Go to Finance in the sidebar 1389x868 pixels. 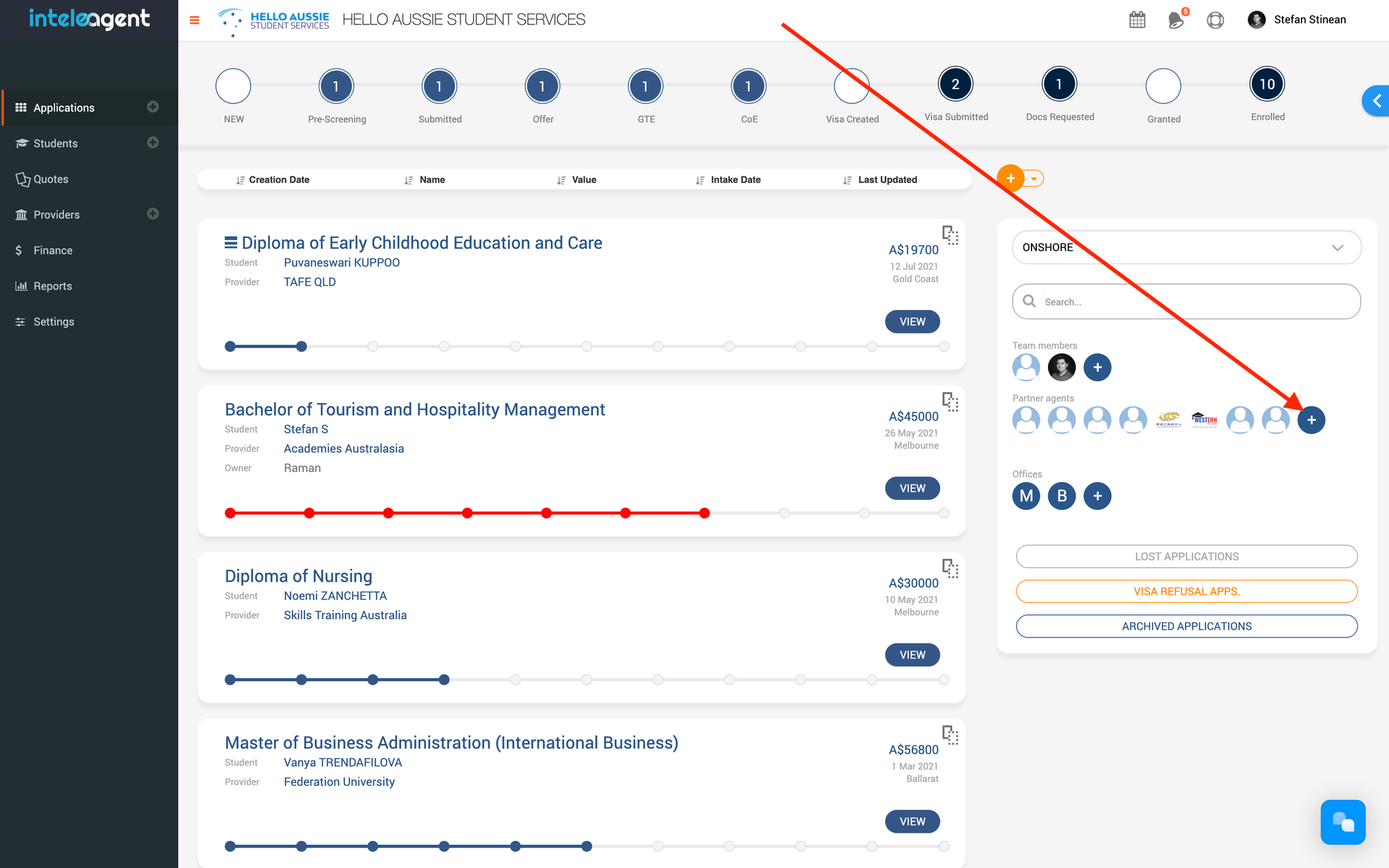(53, 250)
